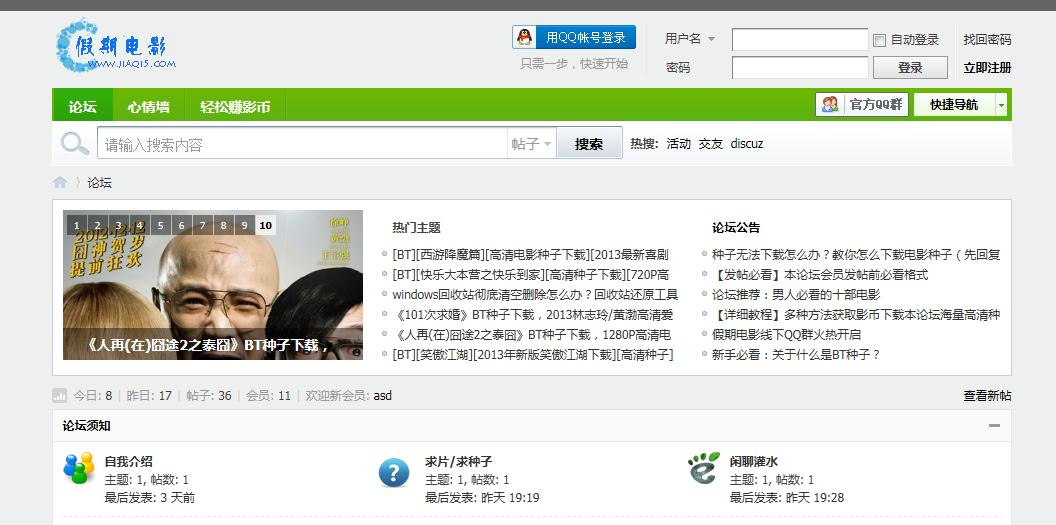Click the 假期电影 site logo

(x=115, y=46)
